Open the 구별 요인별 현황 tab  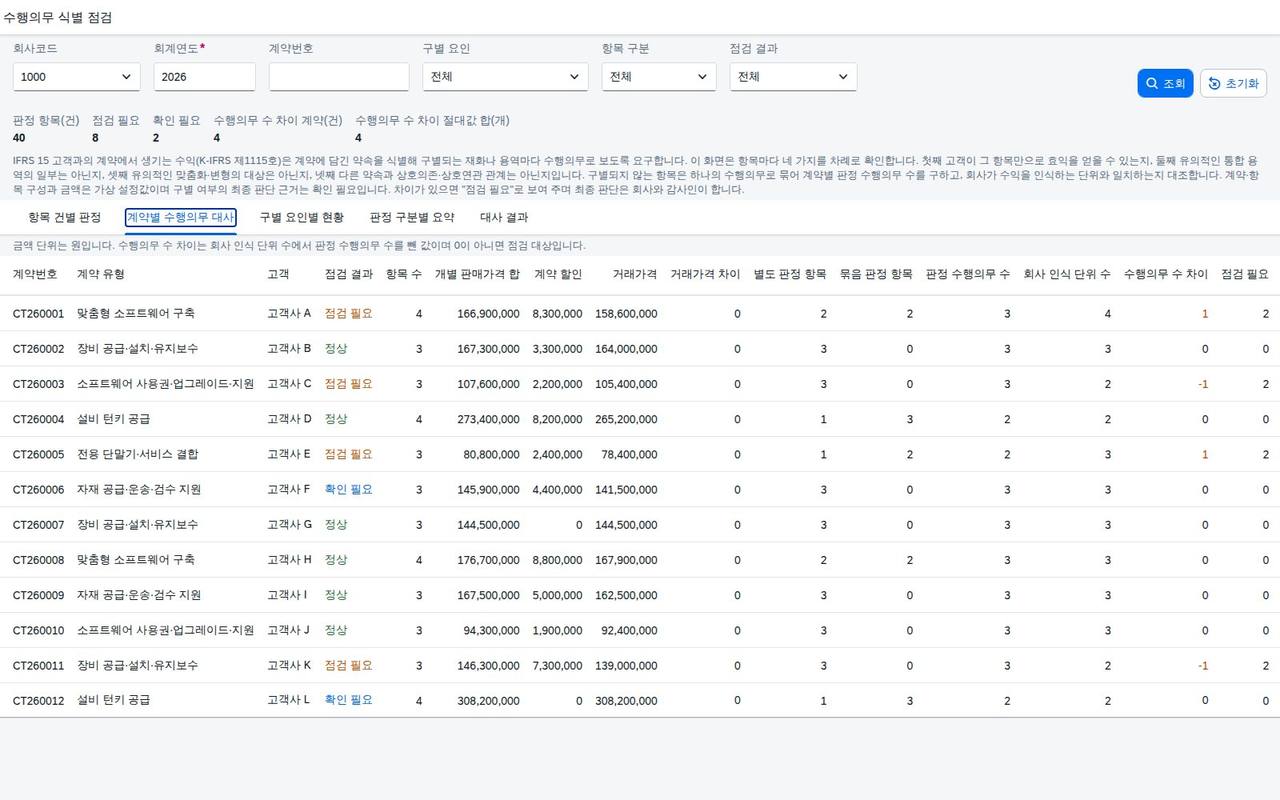[302, 218]
